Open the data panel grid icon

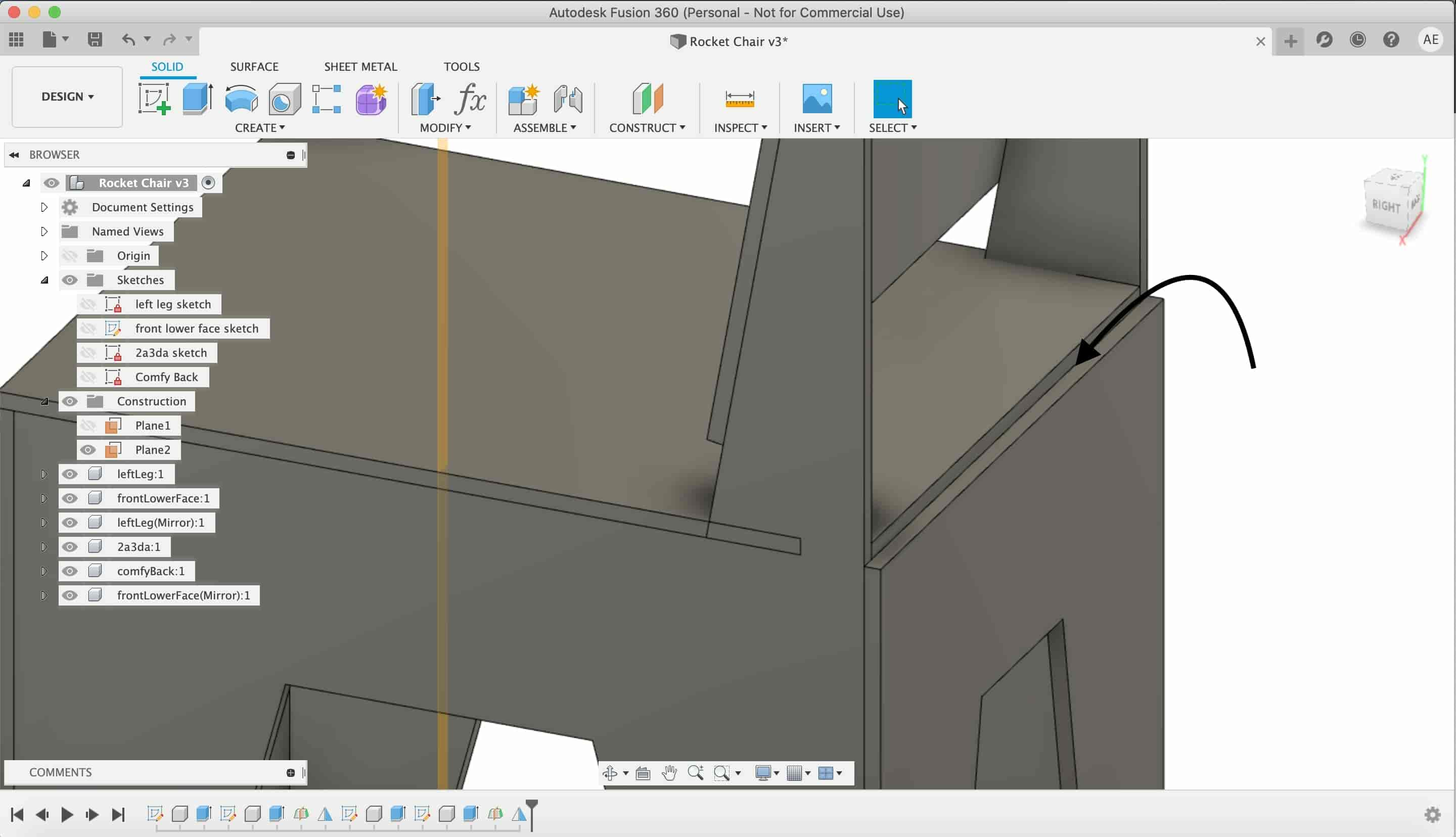16,39
